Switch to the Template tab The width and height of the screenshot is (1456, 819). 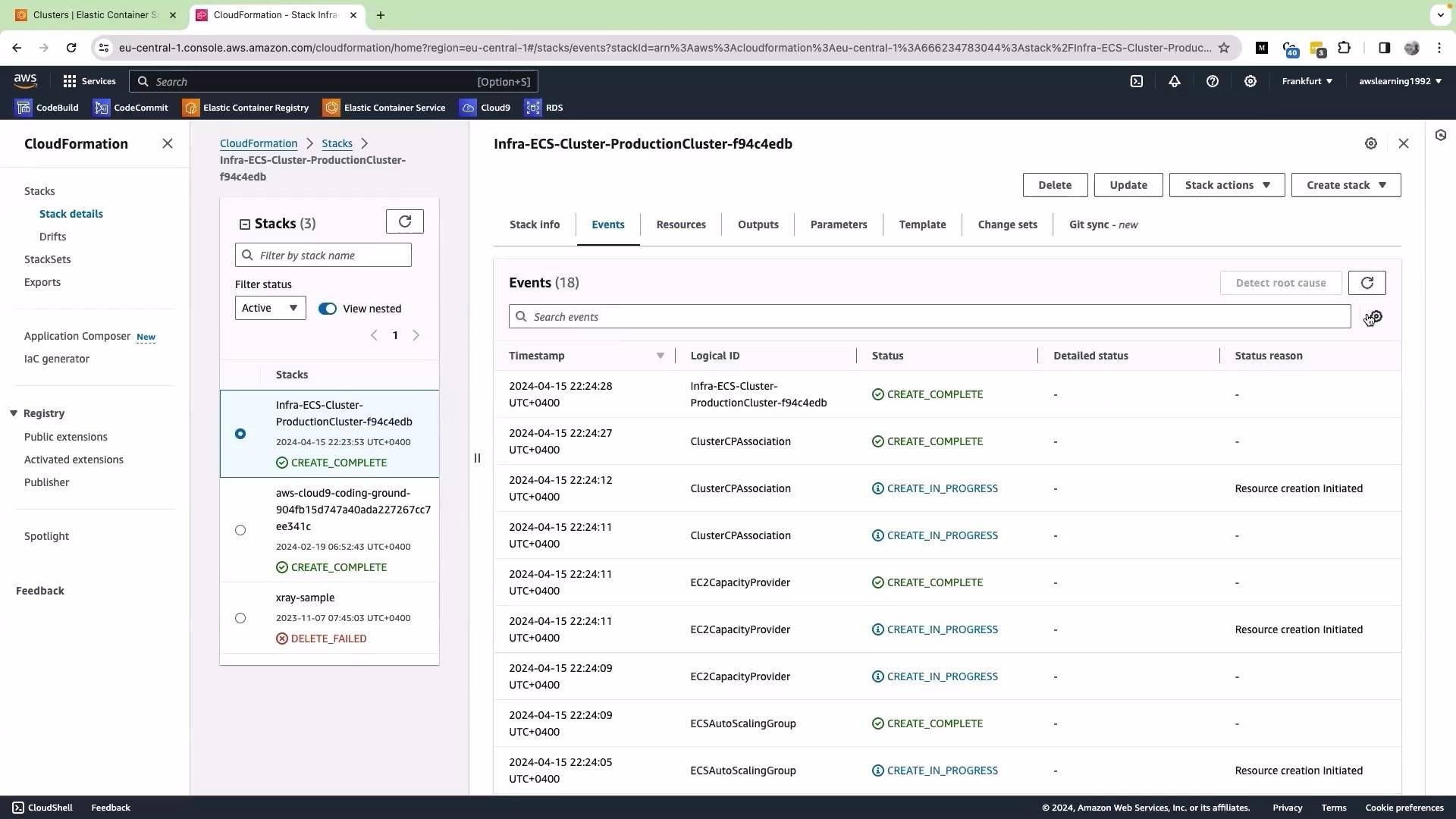[923, 224]
